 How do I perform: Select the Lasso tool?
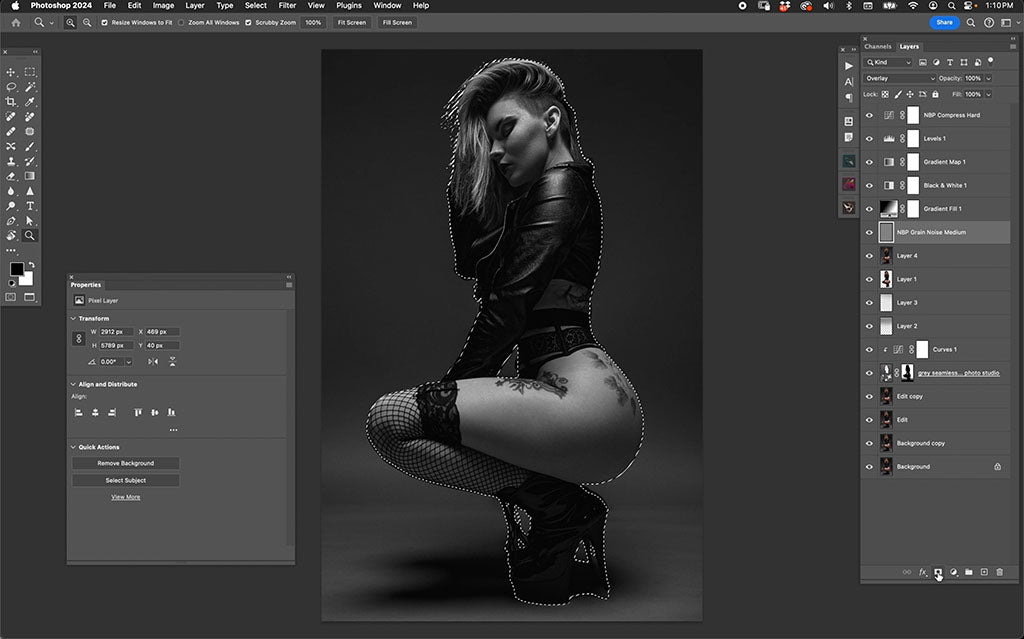[x=11, y=86]
